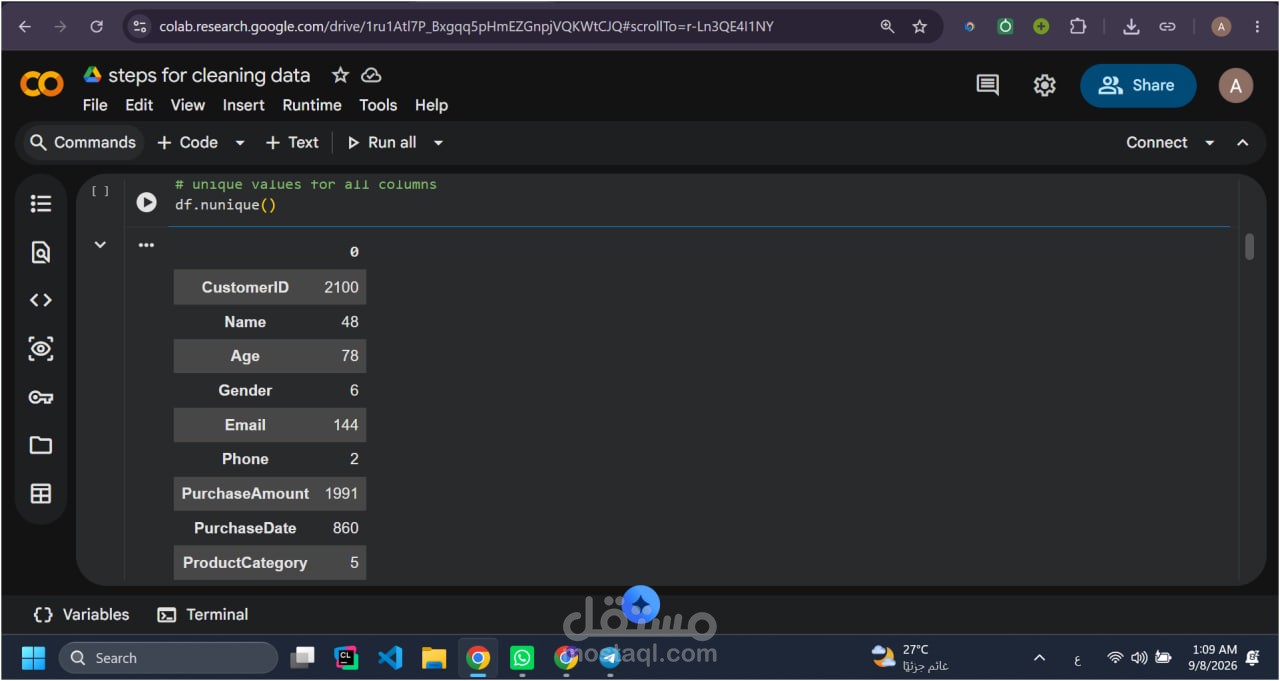Open the eye-shaped data inspector sidebar icon
This screenshot has height=681, width=1280.
pos(40,349)
